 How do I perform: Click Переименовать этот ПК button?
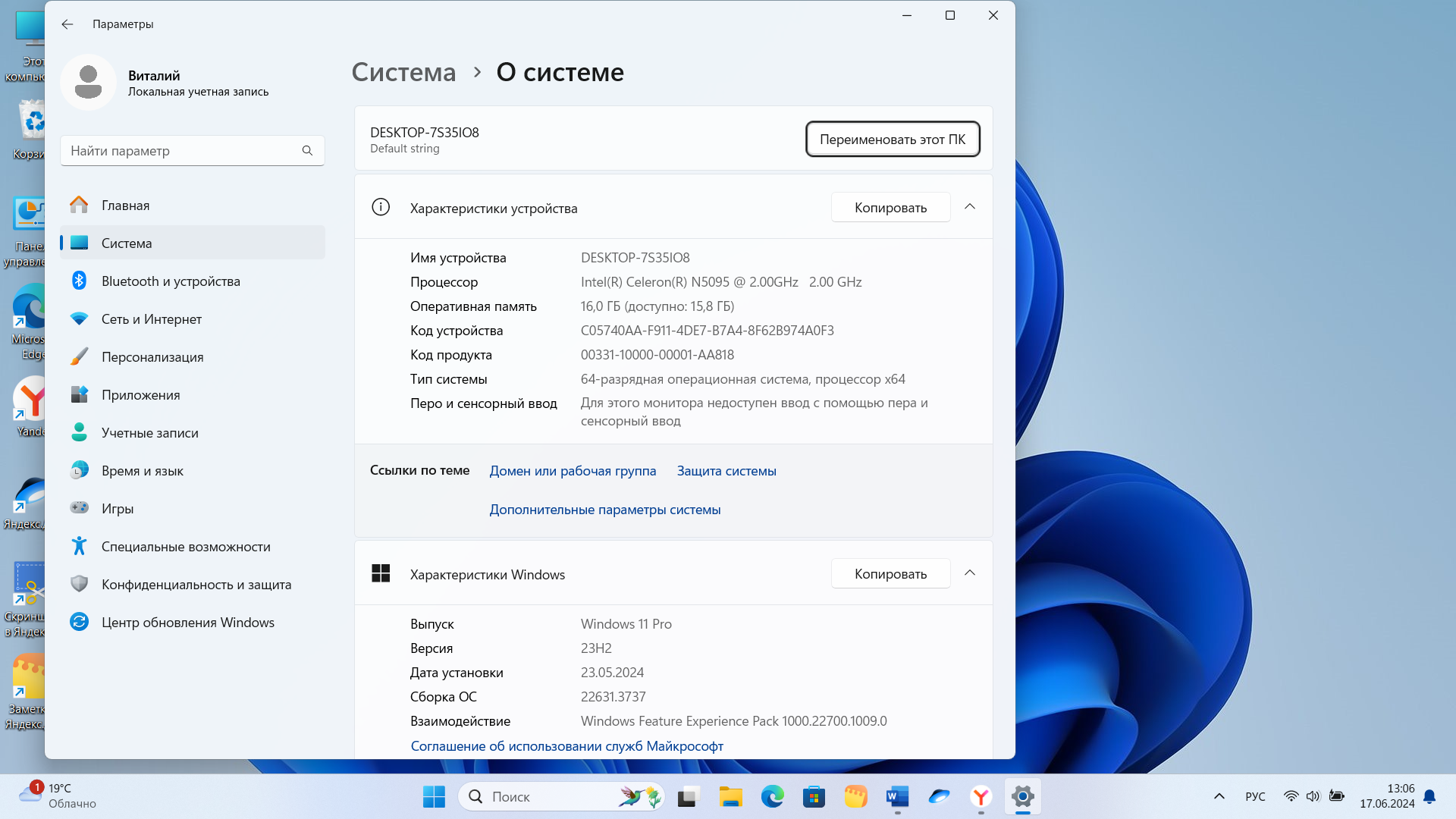click(892, 140)
